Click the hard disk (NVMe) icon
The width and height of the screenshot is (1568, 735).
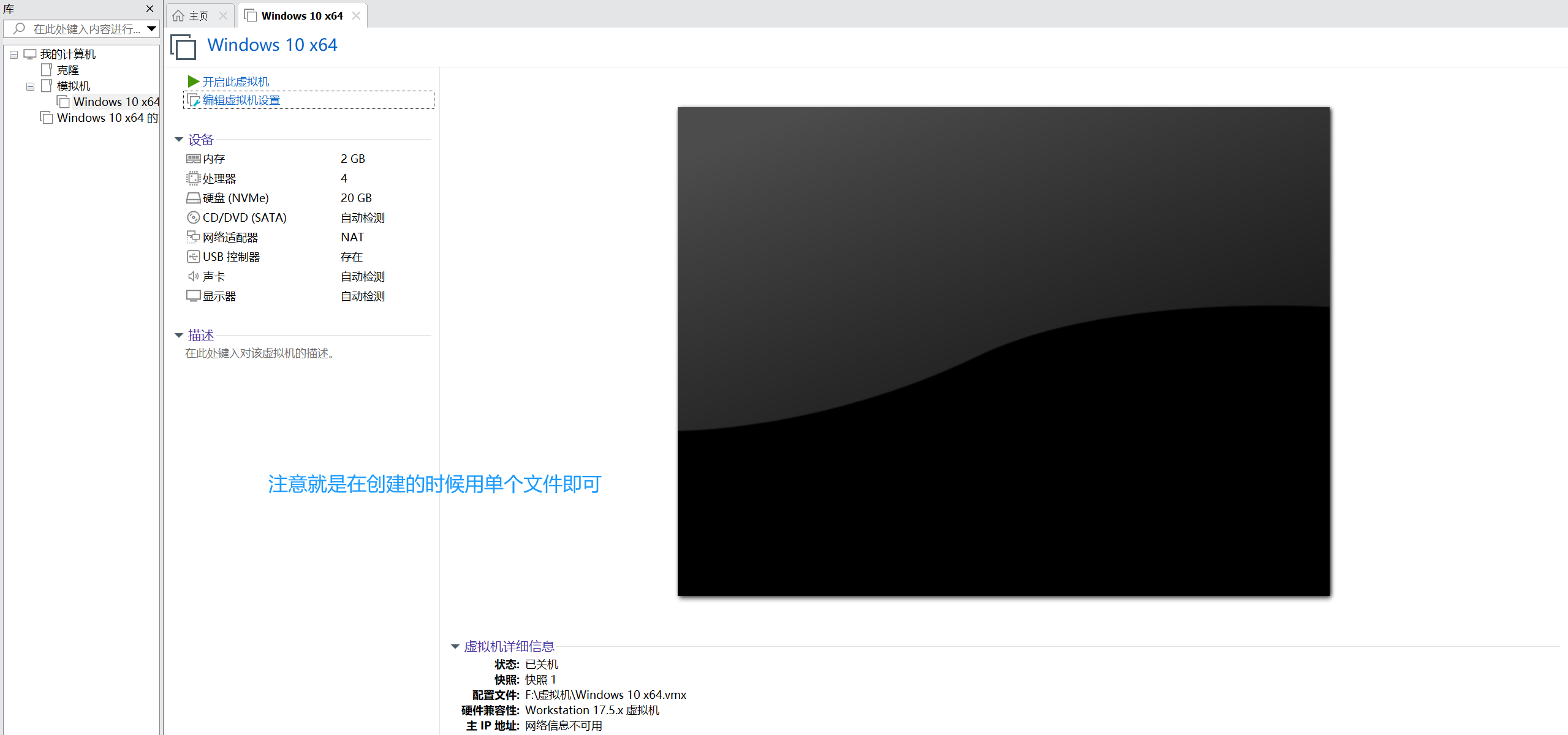coord(193,198)
